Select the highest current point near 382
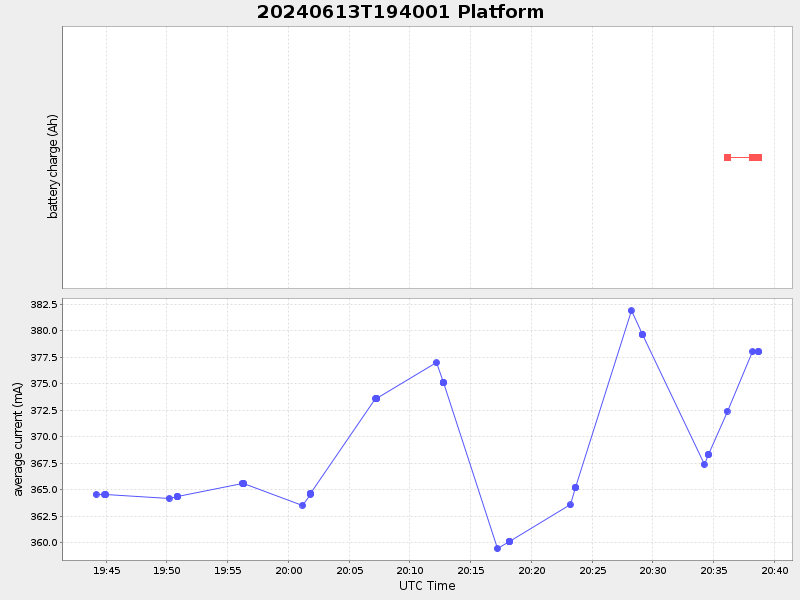 631,311
